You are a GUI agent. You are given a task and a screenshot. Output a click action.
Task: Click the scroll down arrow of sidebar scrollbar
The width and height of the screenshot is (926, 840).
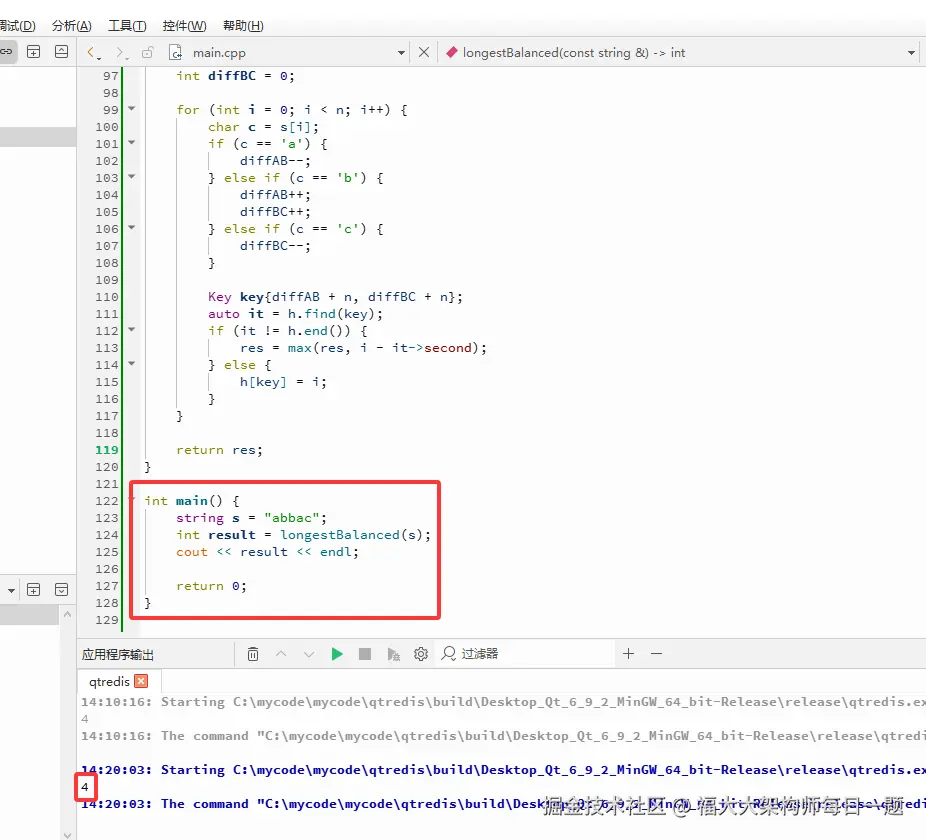[x=67, y=835]
